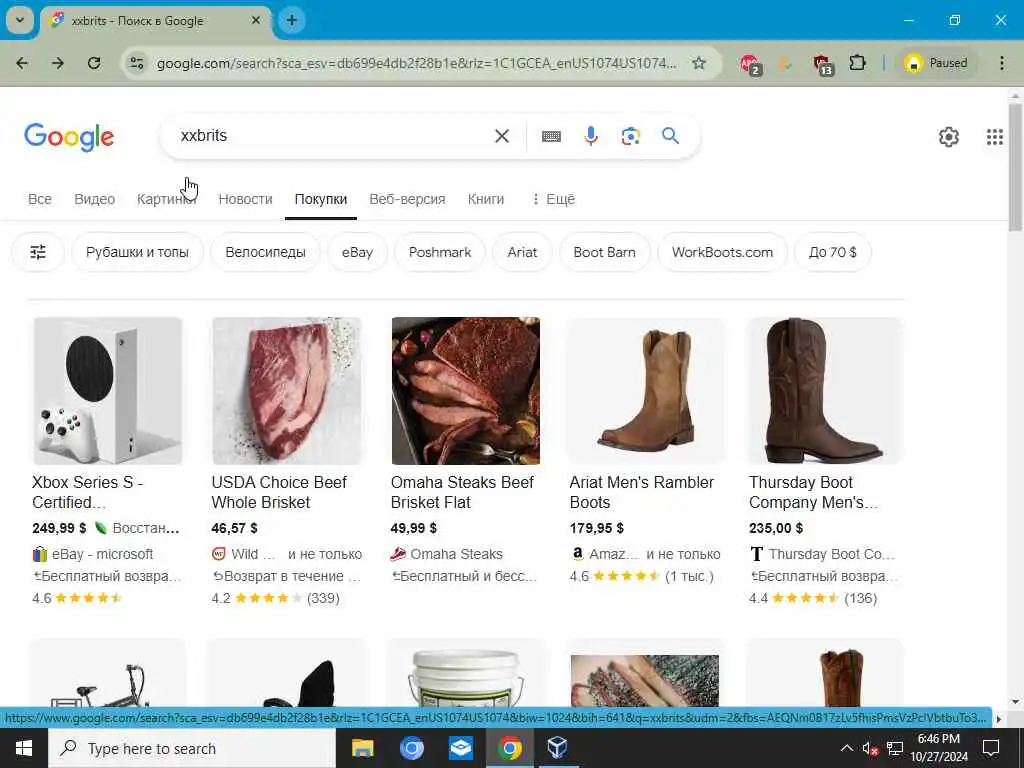Click the taskbar Type here to search box
1024x768 pixels.
[x=192, y=748]
